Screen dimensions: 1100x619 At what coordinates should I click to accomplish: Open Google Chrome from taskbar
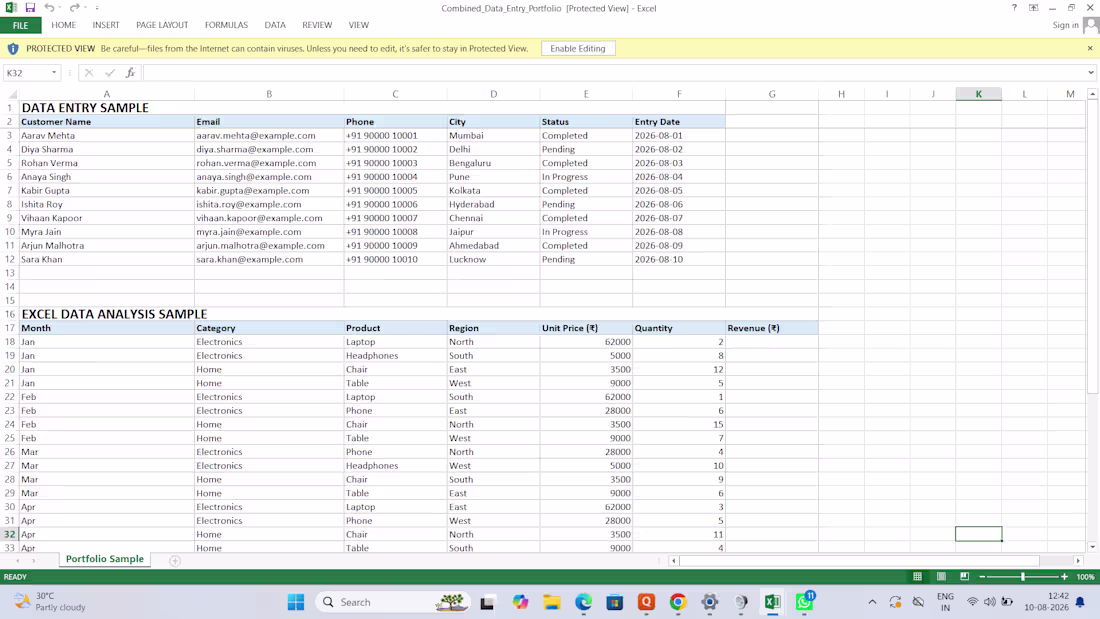pyautogui.click(x=678, y=602)
